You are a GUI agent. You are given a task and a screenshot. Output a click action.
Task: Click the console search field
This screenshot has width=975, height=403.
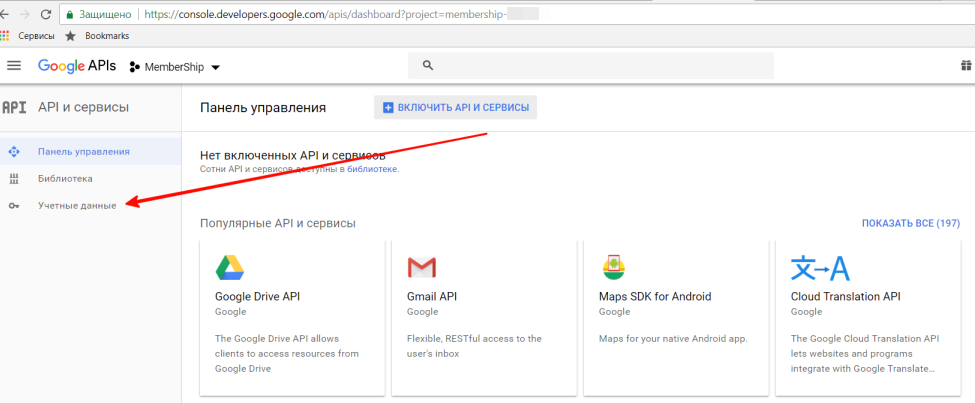point(590,66)
